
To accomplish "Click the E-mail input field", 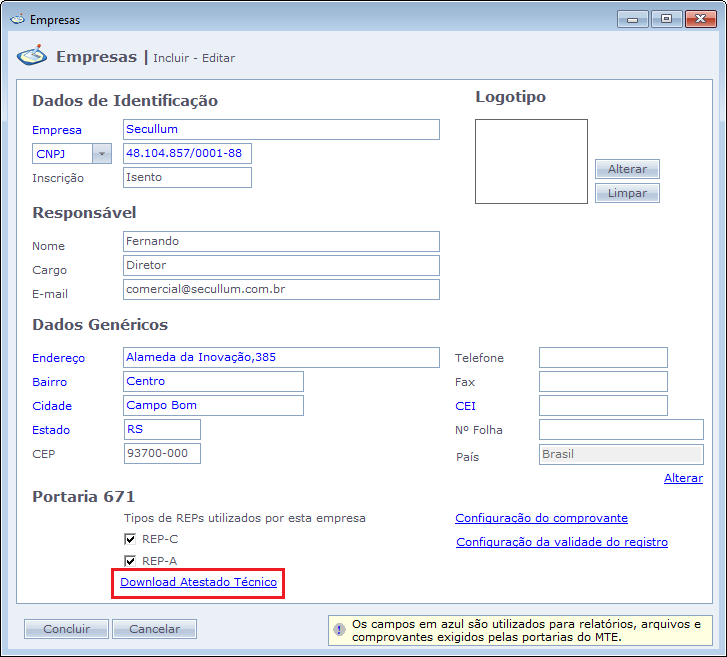I will (x=281, y=289).
